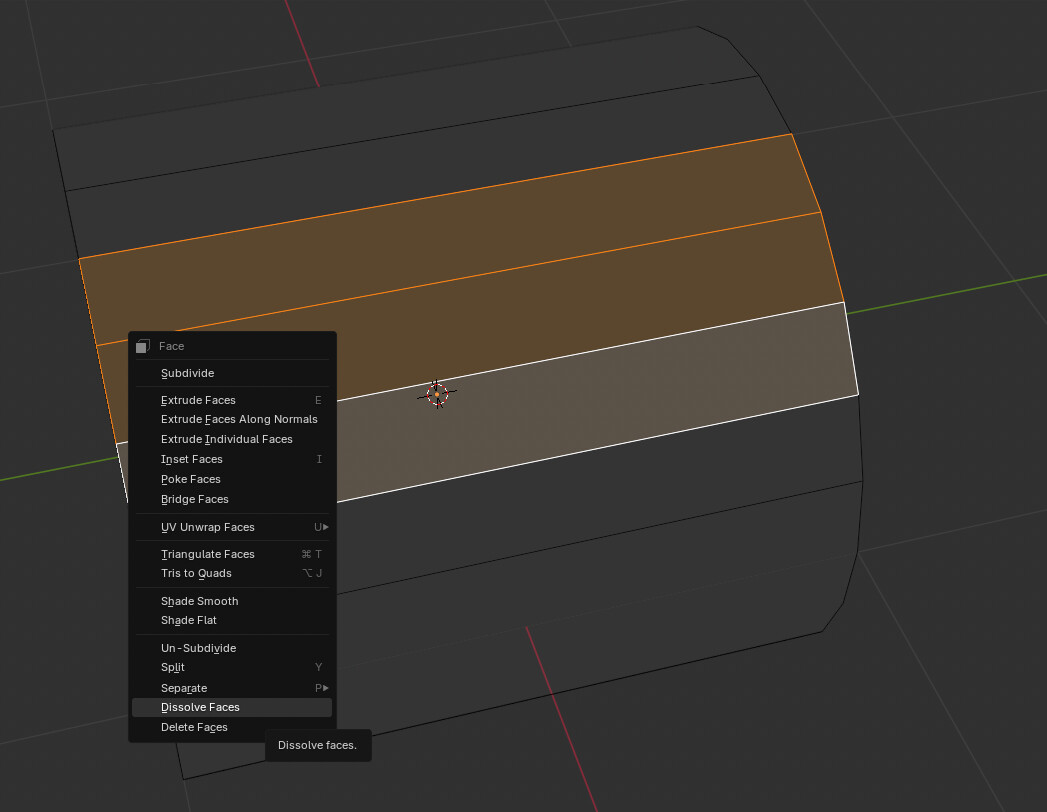The width and height of the screenshot is (1047, 812).
Task: Choose Subdivide from the Face menu
Action: click(232, 373)
